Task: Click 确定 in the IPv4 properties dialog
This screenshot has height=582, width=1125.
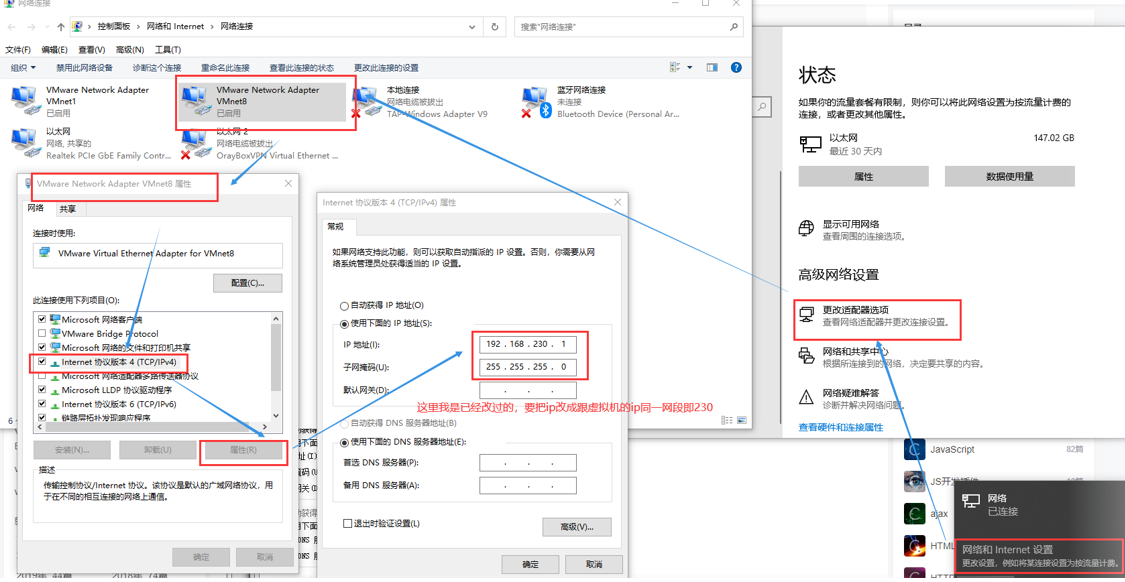Action: point(530,564)
